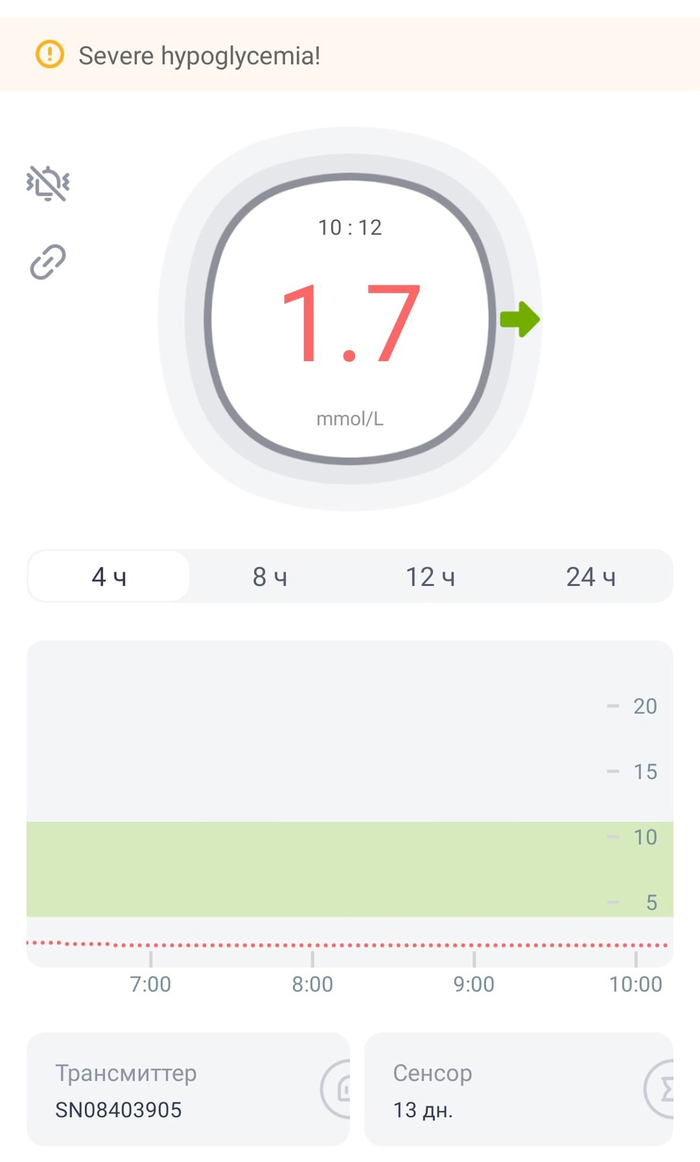Open the Сенсор 13 дн. card
The height and width of the screenshot is (1162, 700).
tap(500, 1090)
